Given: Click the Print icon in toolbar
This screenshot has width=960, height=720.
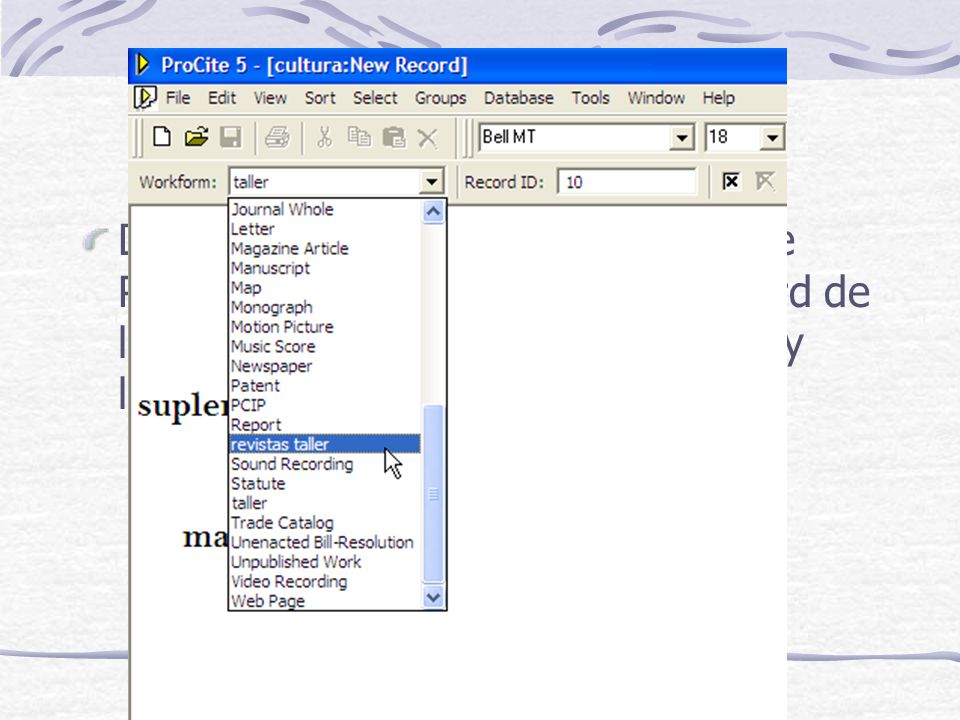Looking at the screenshot, I should (x=277, y=137).
